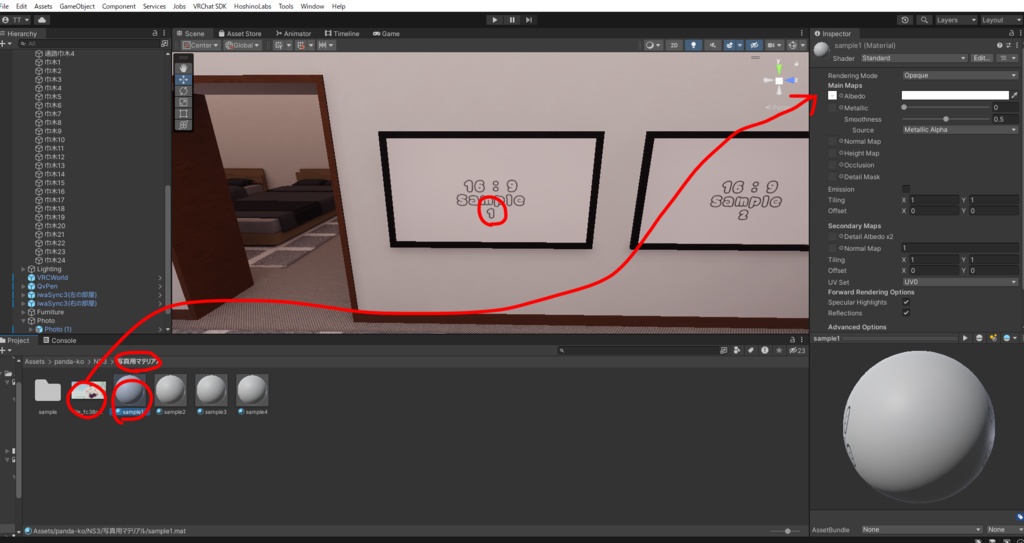Image resolution: width=1024 pixels, height=543 pixels.
Task: Open the HoshinoLabs menu
Action: (x=253, y=6)
